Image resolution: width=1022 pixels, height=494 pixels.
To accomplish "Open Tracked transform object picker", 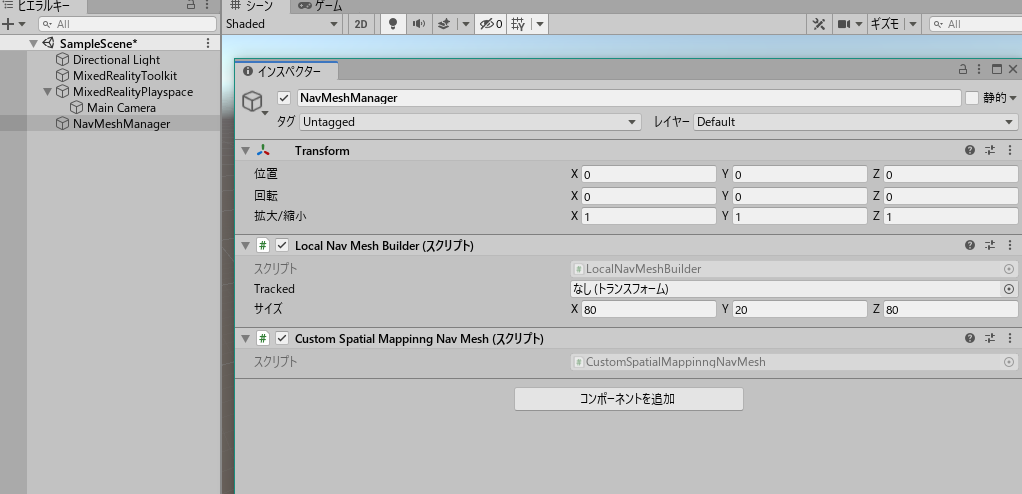I will point(1009,289).
